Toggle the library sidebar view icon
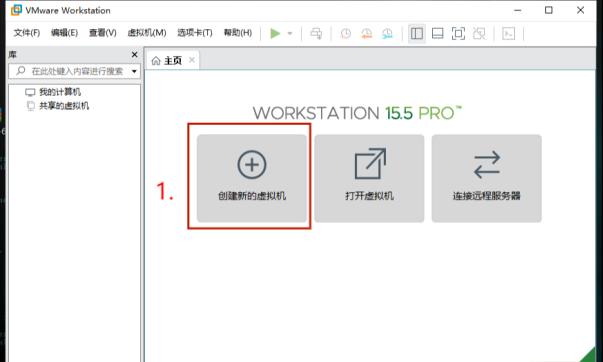 tap(416, 33)
